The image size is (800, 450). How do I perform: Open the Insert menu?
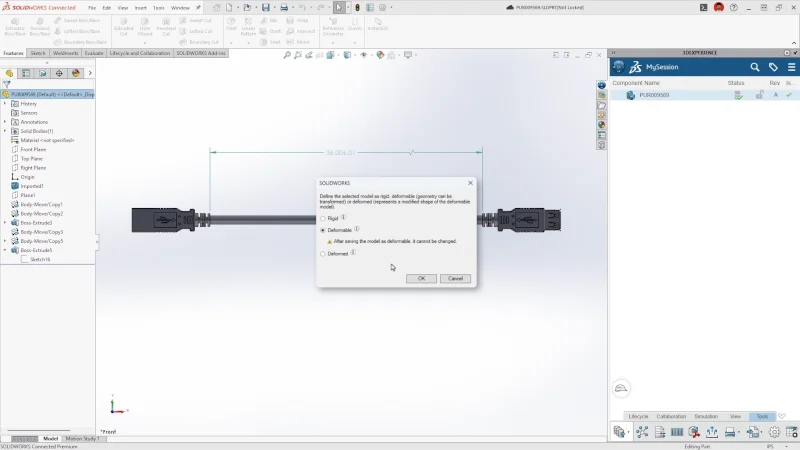[x=139, y=7]
